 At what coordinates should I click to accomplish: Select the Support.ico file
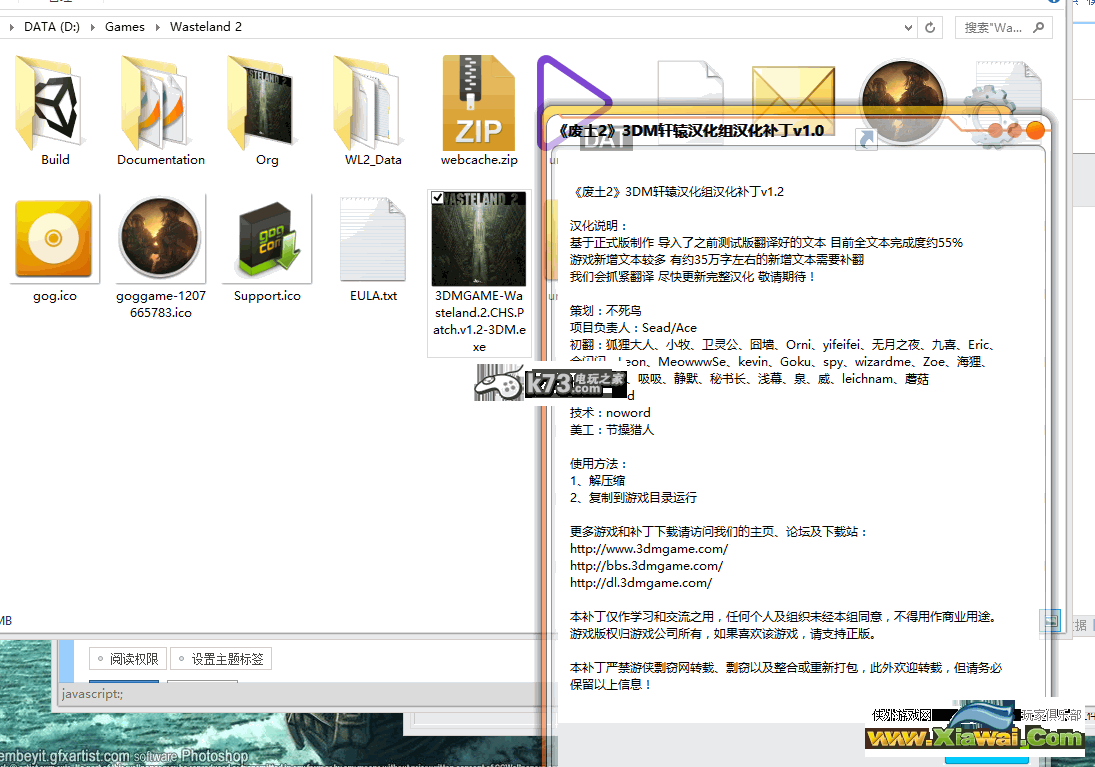(x=267, y=241)
